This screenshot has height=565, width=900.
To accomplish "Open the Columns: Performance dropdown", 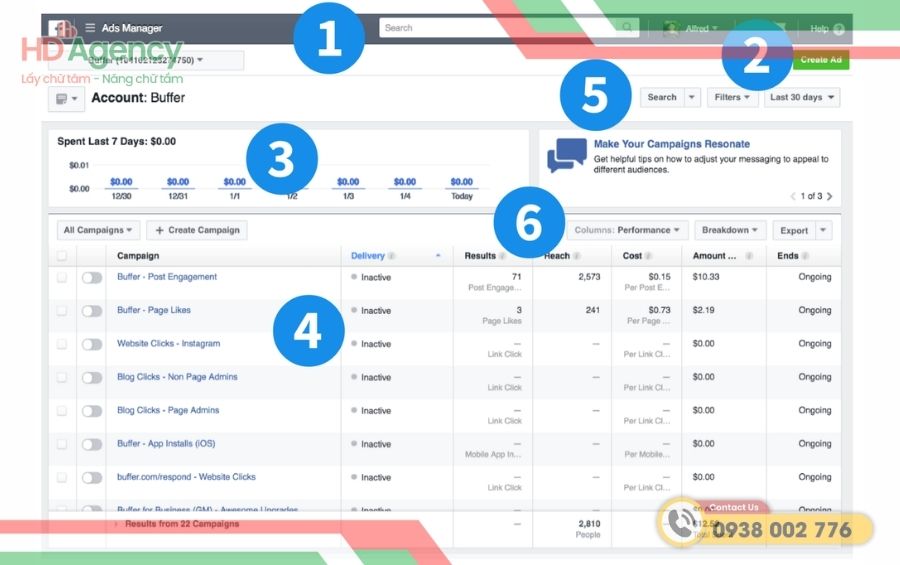I will coord(627,230).
